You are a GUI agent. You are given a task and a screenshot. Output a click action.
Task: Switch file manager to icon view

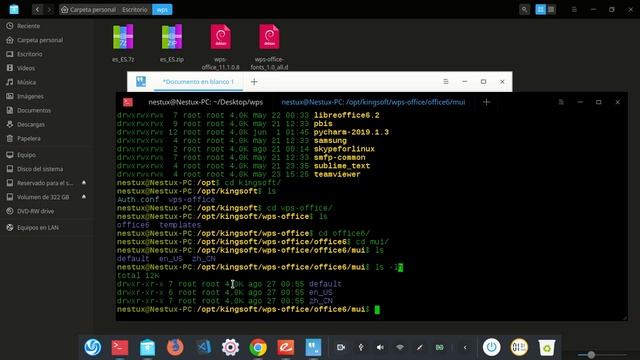[x=540, y=9]
